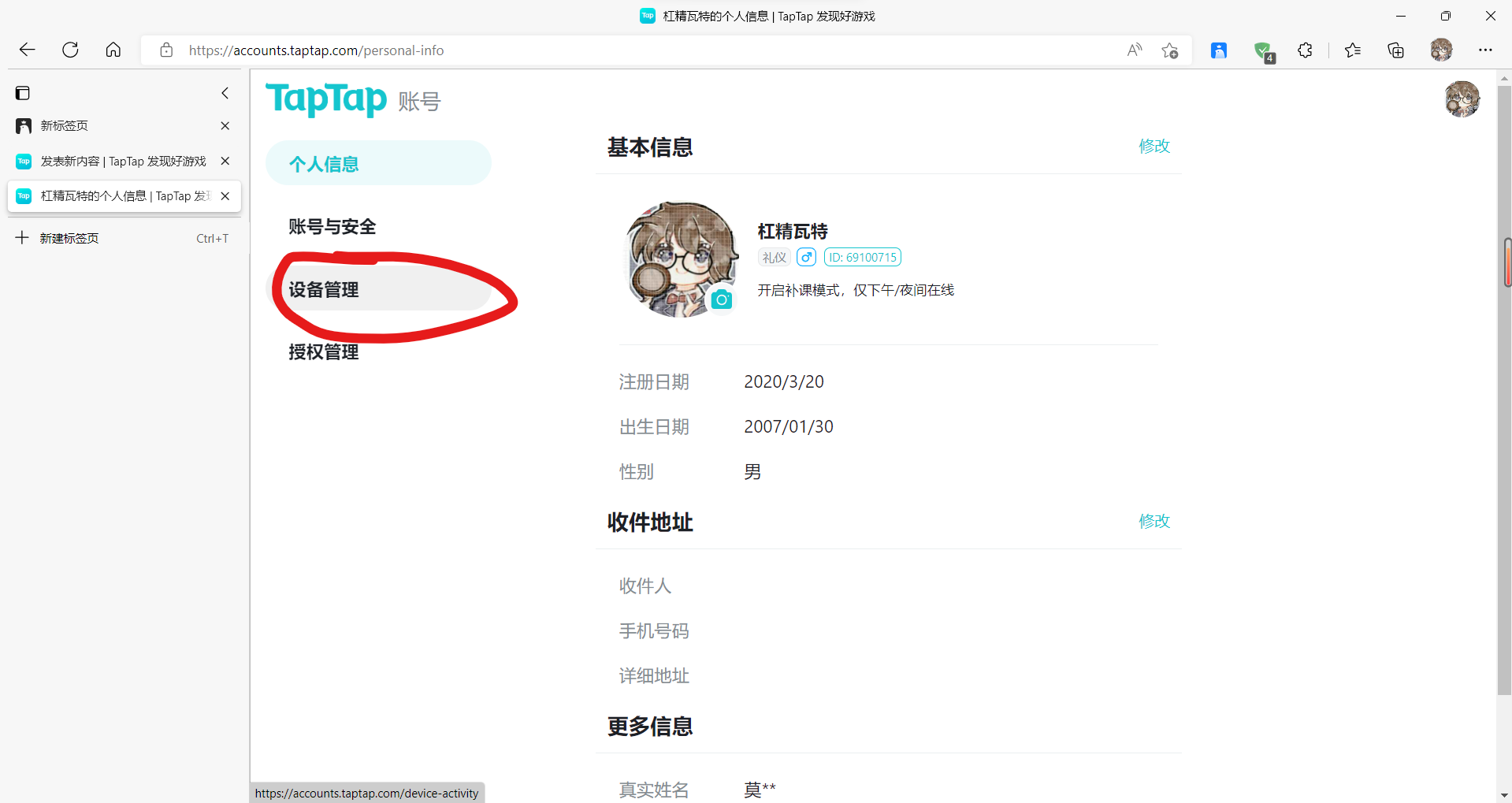Open the browser home page
The image size is (1512, 803).
point(113,50)
